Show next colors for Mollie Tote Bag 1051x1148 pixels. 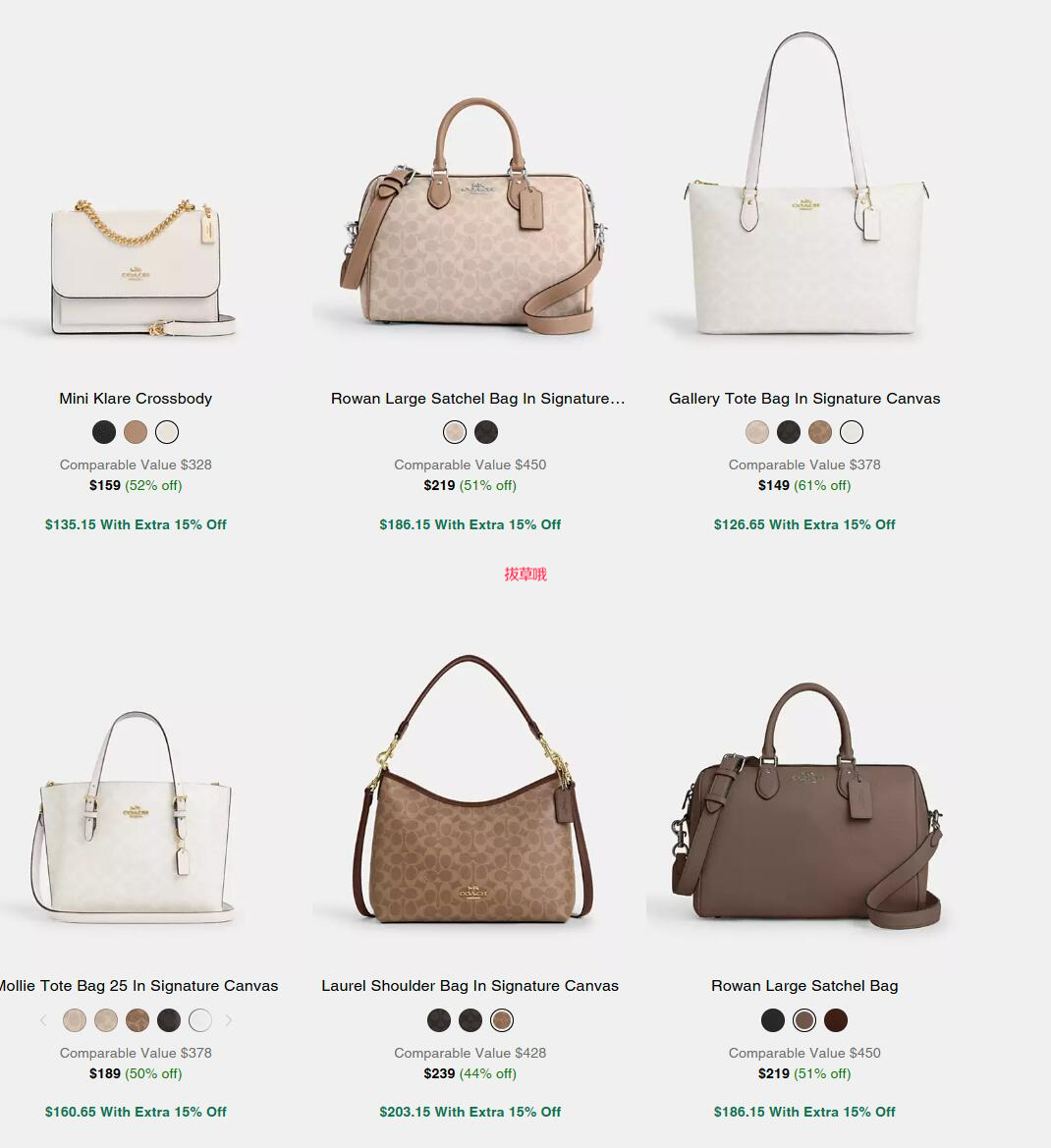point(229,1020)
